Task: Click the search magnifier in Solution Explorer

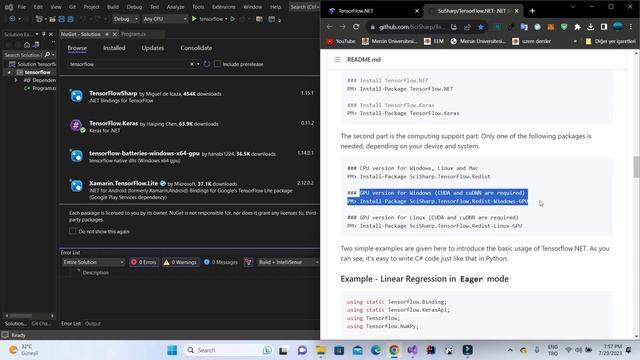Action: [47, 55]
